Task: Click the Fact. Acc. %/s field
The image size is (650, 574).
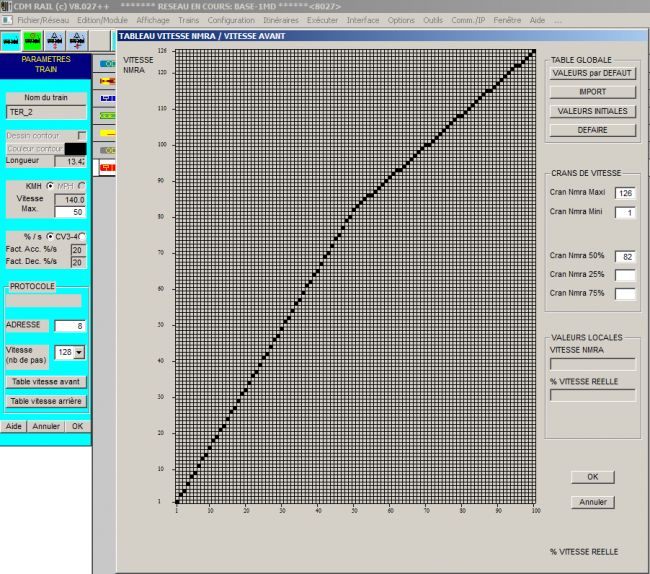Action: click(78, 250)
